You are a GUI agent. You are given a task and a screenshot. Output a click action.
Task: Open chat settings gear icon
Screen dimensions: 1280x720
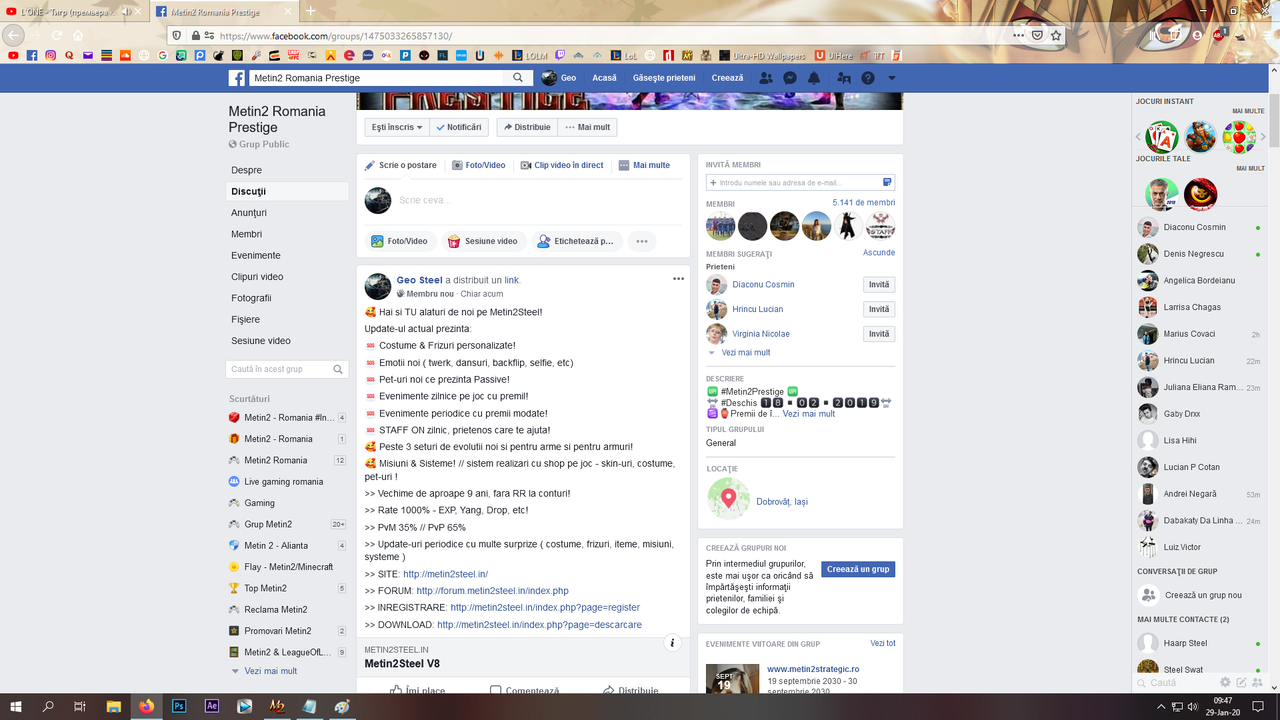[x=1225, y=682]
